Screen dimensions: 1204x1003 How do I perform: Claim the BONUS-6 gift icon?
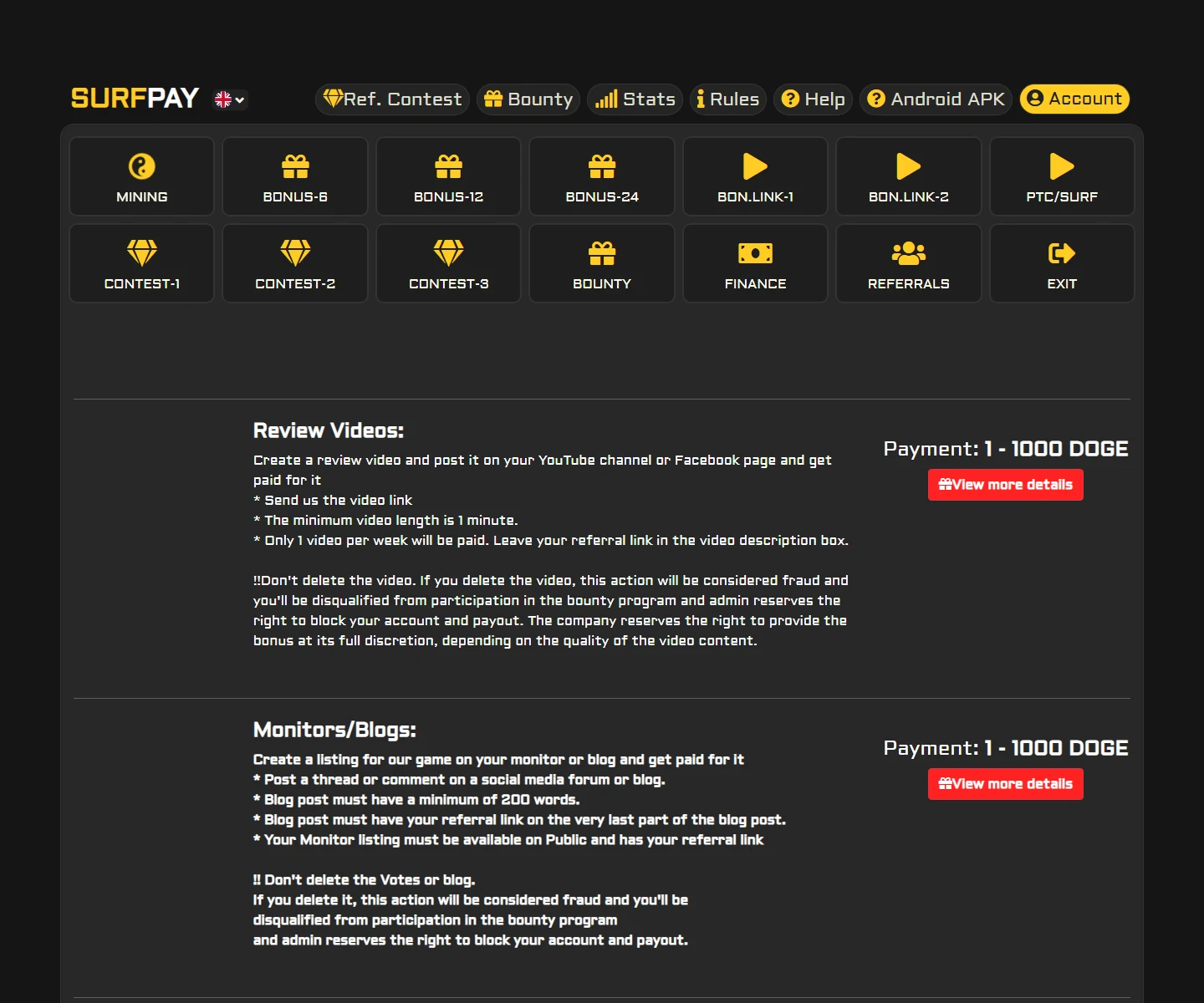(x=295, y=167)
